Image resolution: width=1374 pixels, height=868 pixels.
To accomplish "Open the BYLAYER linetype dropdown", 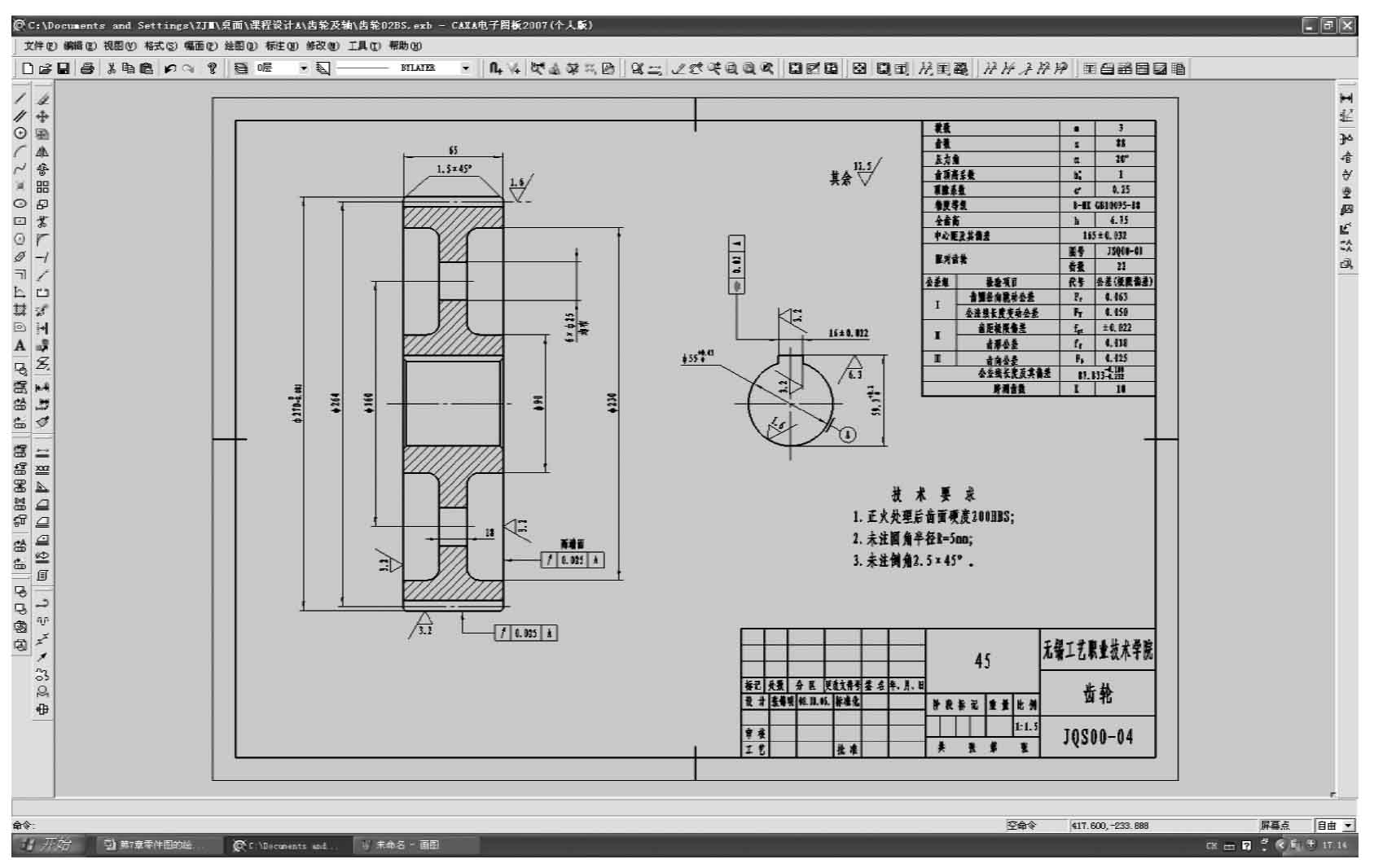I will (x=466, y=69).
